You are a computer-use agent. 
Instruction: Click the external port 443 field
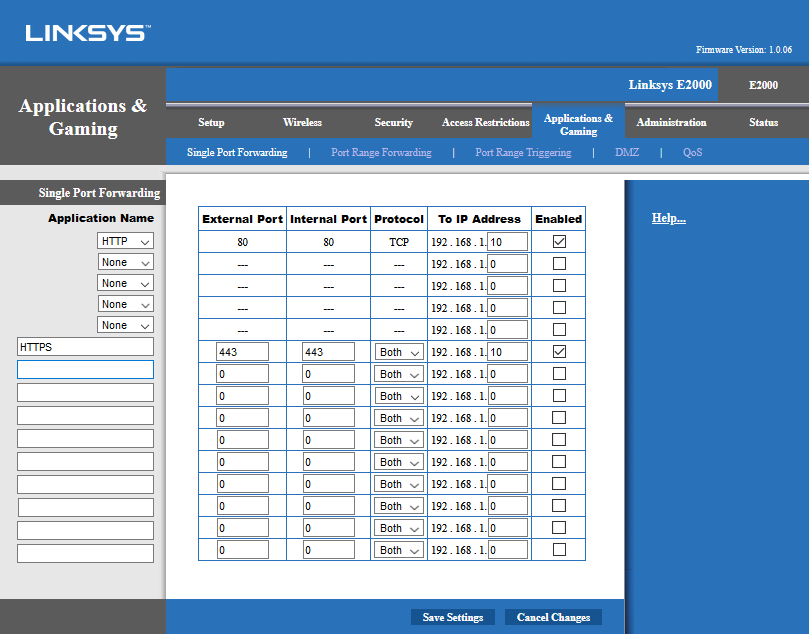(242, 352)
